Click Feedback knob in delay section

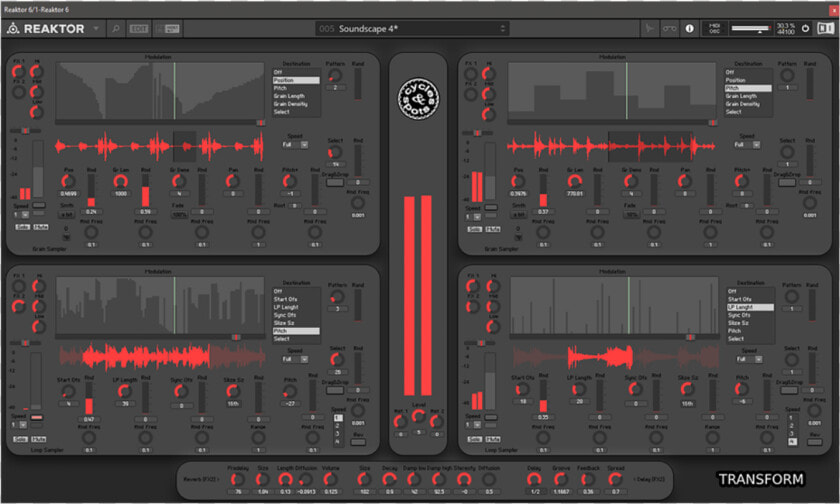(x=588, y=480)
